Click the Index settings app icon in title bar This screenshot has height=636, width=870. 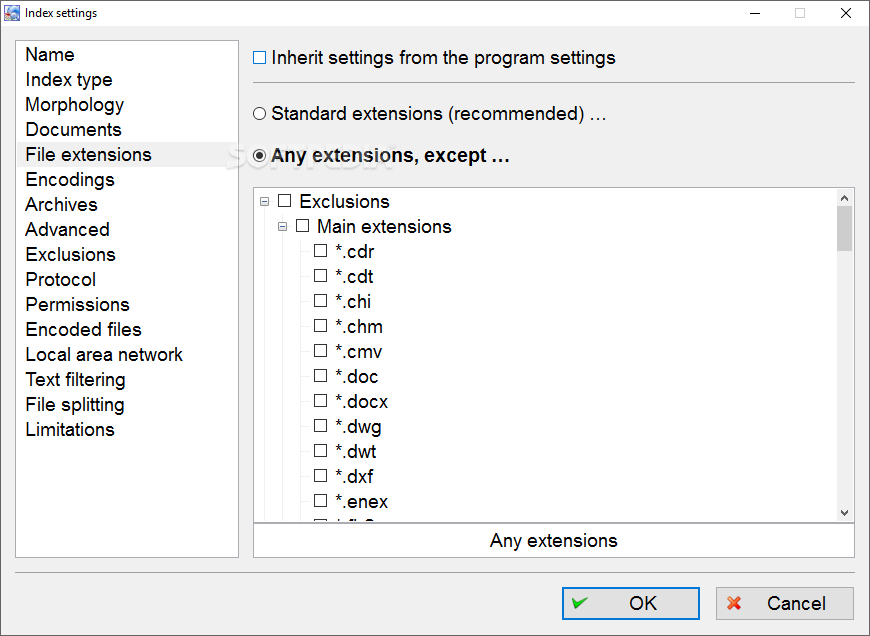(12, 13)
